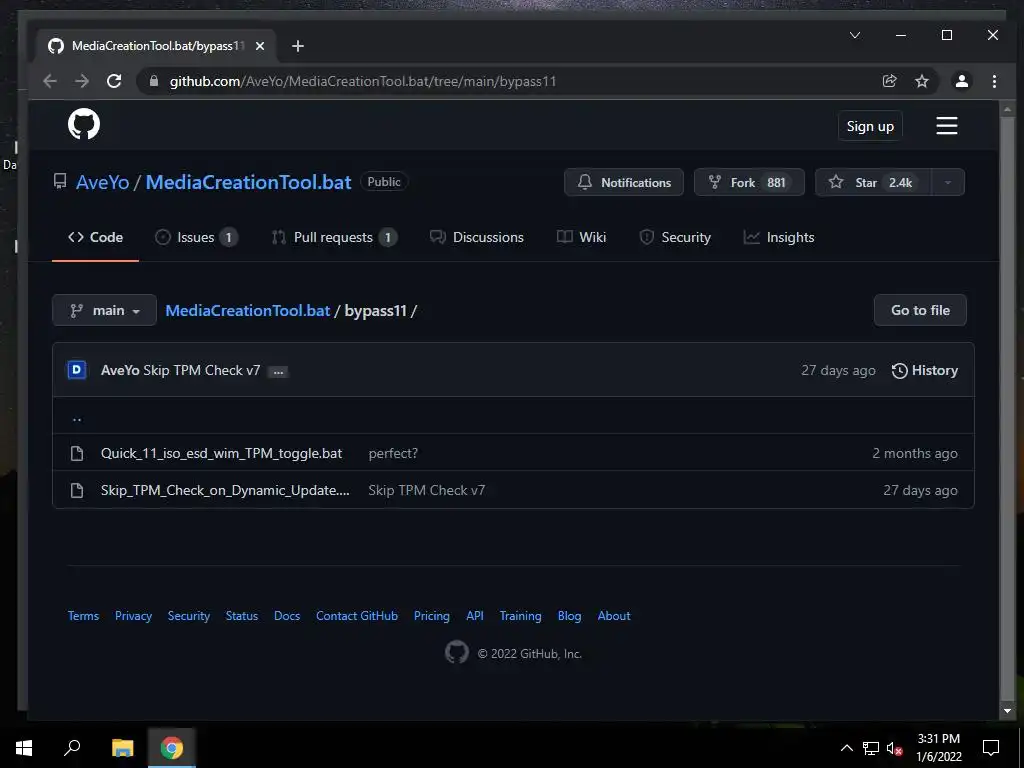The height and width of the screenshot is (768, 1024).
Task: Open Chrome's three-dot menu
Action: pyautogui.click(x=994, y=81)
